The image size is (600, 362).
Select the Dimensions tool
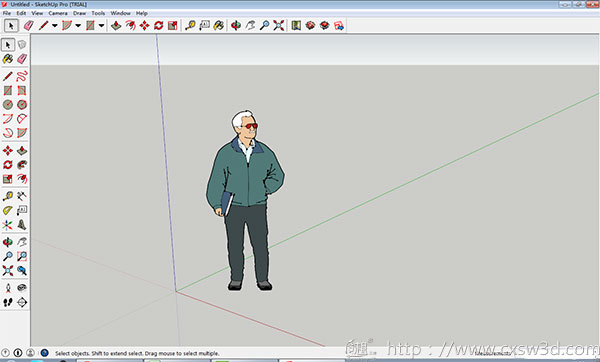click(x=22, y=196)
